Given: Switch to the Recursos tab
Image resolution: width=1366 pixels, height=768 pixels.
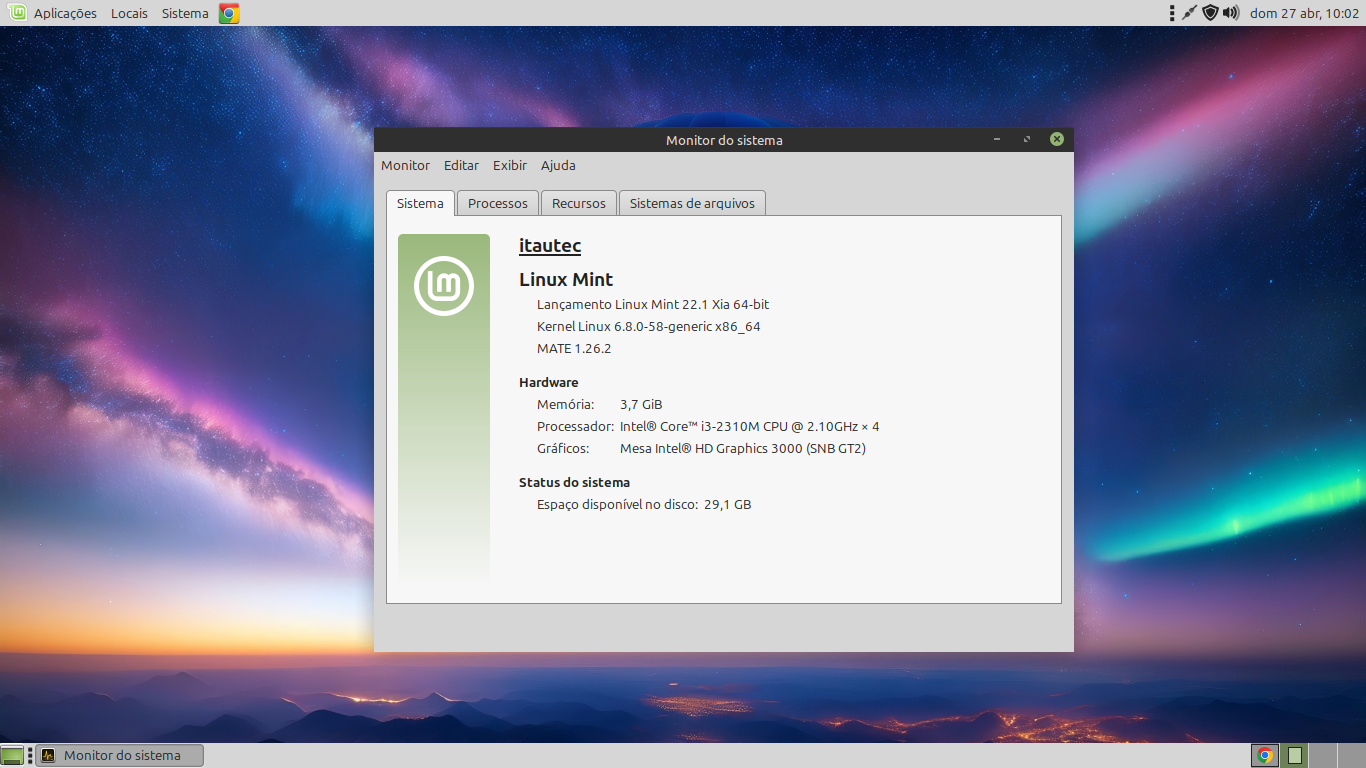Looking at the screenshot, I should coord(579,203).
